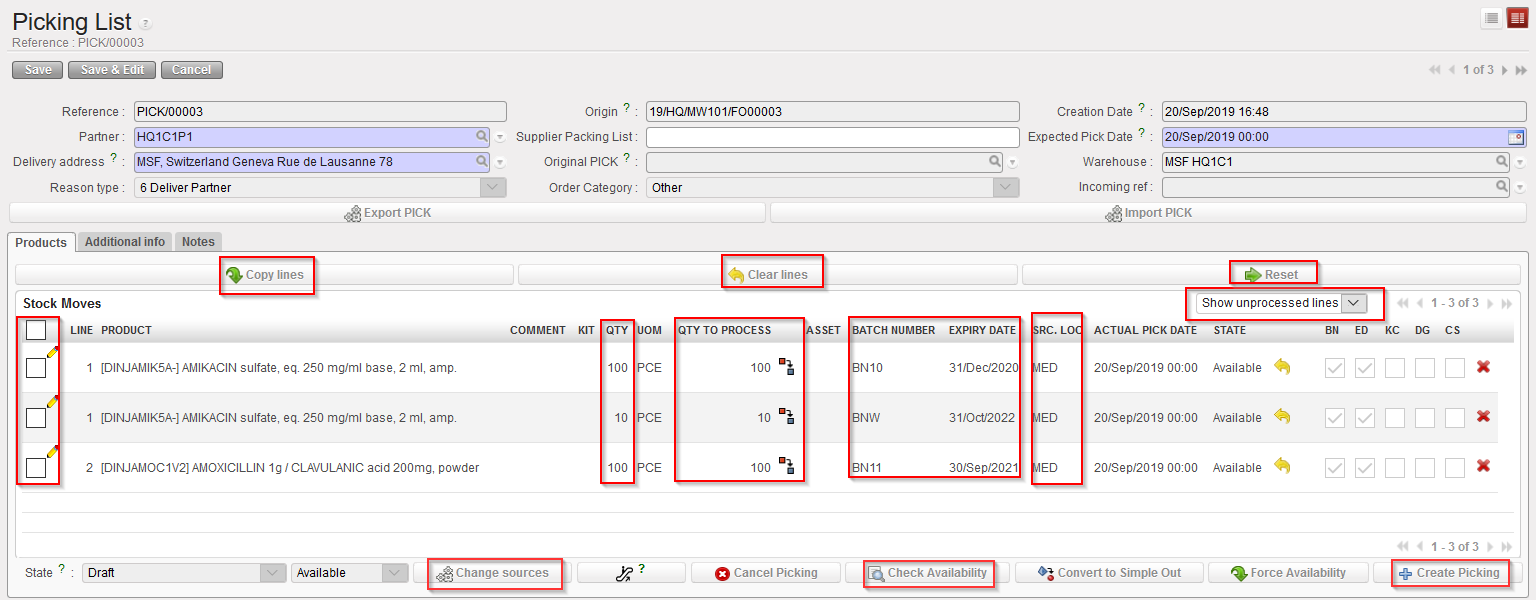This screenshot has width=1536, height=600.
Task: Switch to the Additional info tab
Action: [x=125, y=242]
